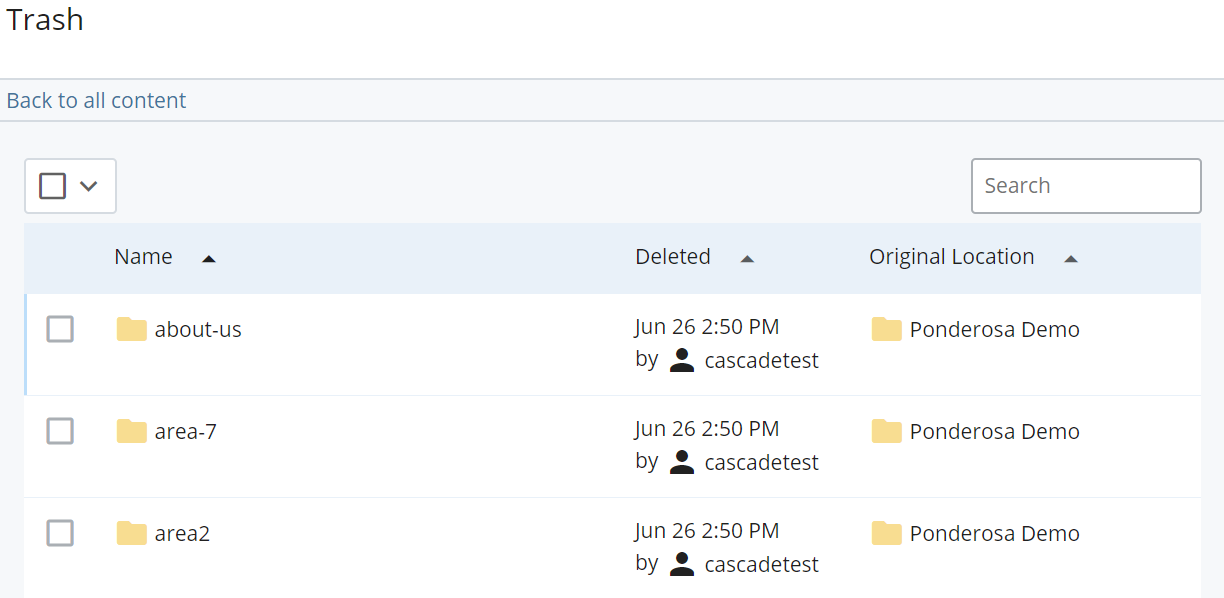This screenshot has height=598, width=1224.
Task: Click the area2 folder icon
Action: tap(131, 533)
